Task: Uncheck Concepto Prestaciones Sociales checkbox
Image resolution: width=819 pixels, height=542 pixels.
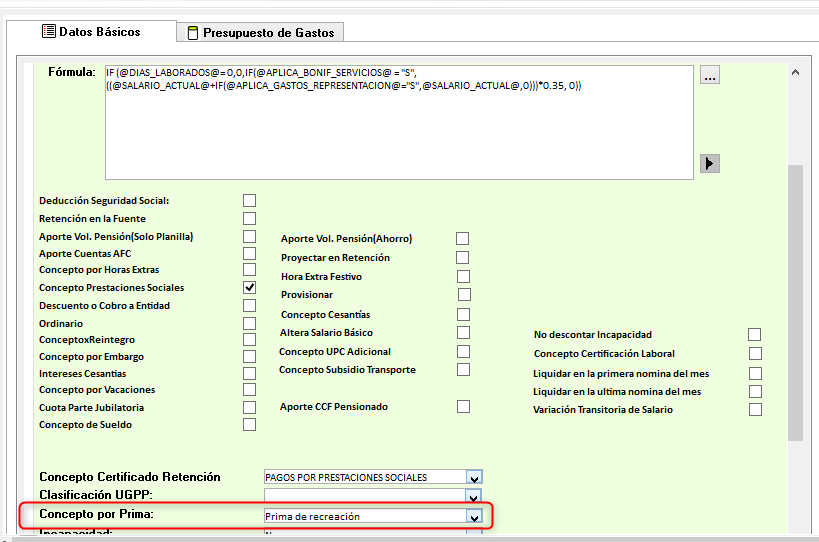Action: (x=249, y=287)
